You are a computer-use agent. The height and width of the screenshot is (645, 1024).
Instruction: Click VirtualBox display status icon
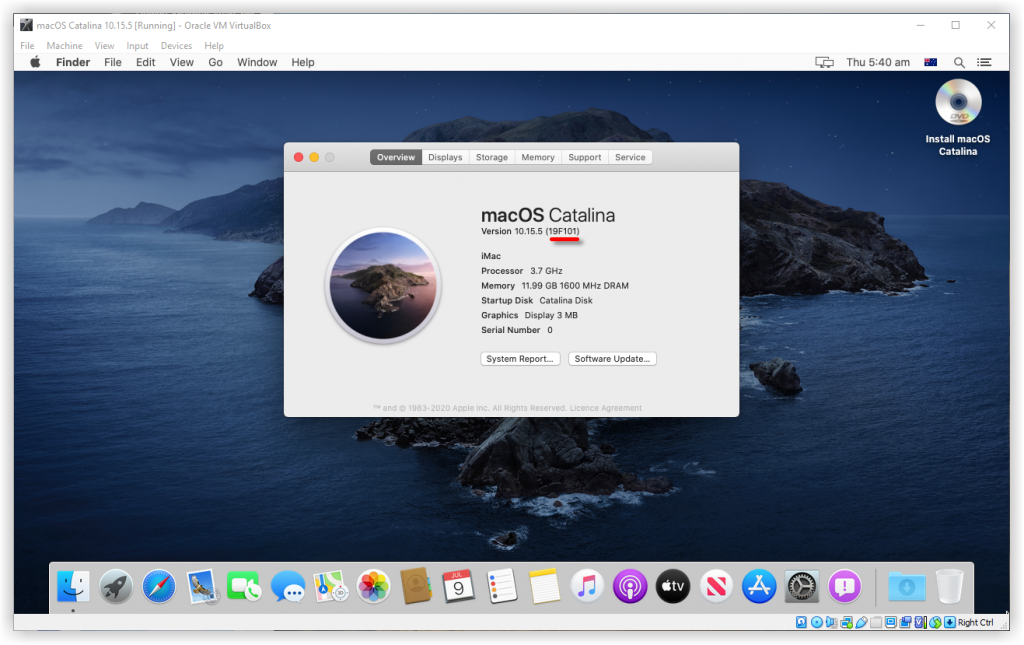891,622
